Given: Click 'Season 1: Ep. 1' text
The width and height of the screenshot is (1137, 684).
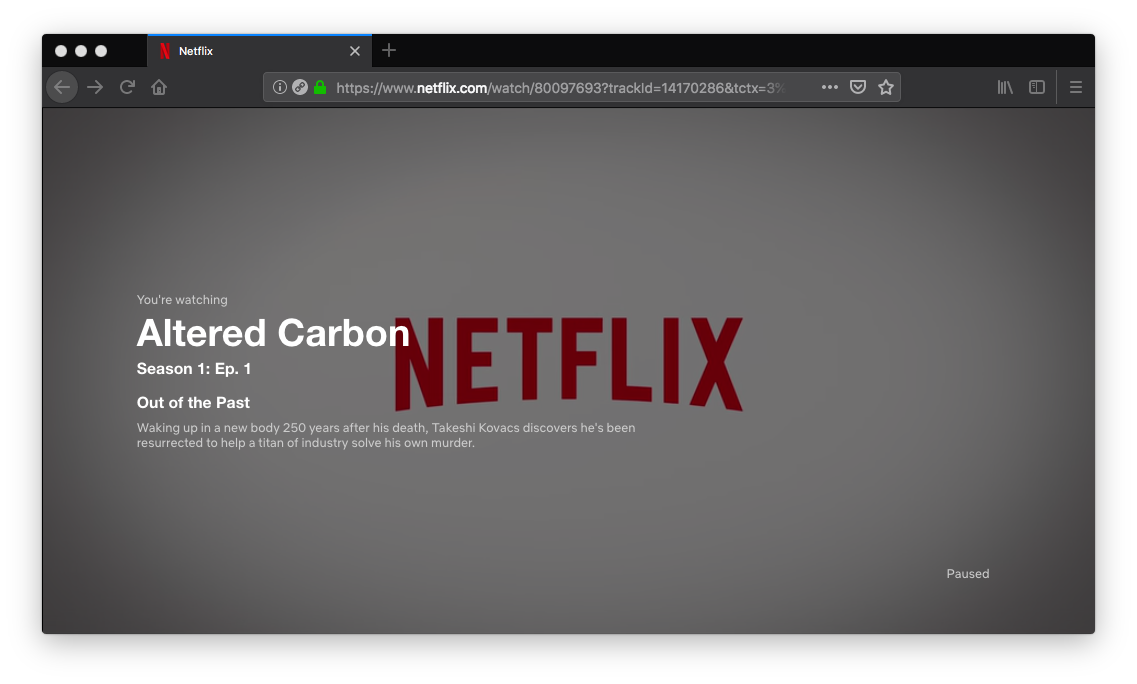Looking at the screenshot, I should tap(194, 368).
